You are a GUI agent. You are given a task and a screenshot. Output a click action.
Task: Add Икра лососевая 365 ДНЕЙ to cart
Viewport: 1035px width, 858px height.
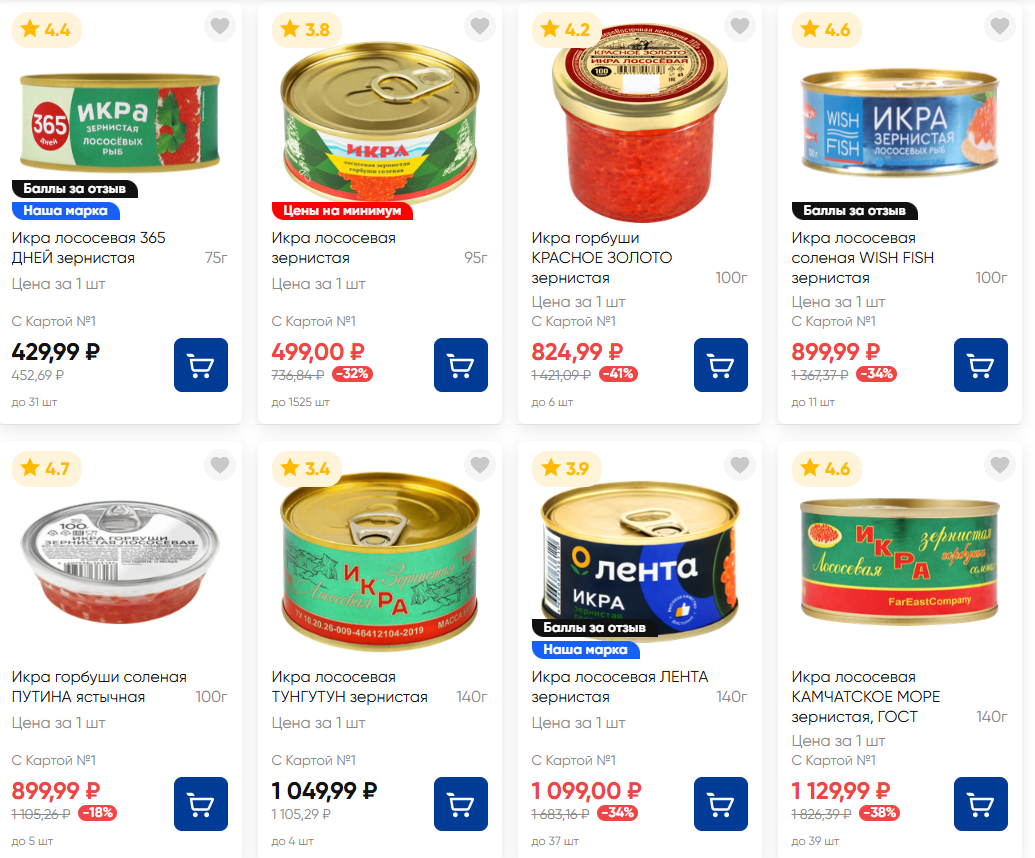click(x=201, y=365)
